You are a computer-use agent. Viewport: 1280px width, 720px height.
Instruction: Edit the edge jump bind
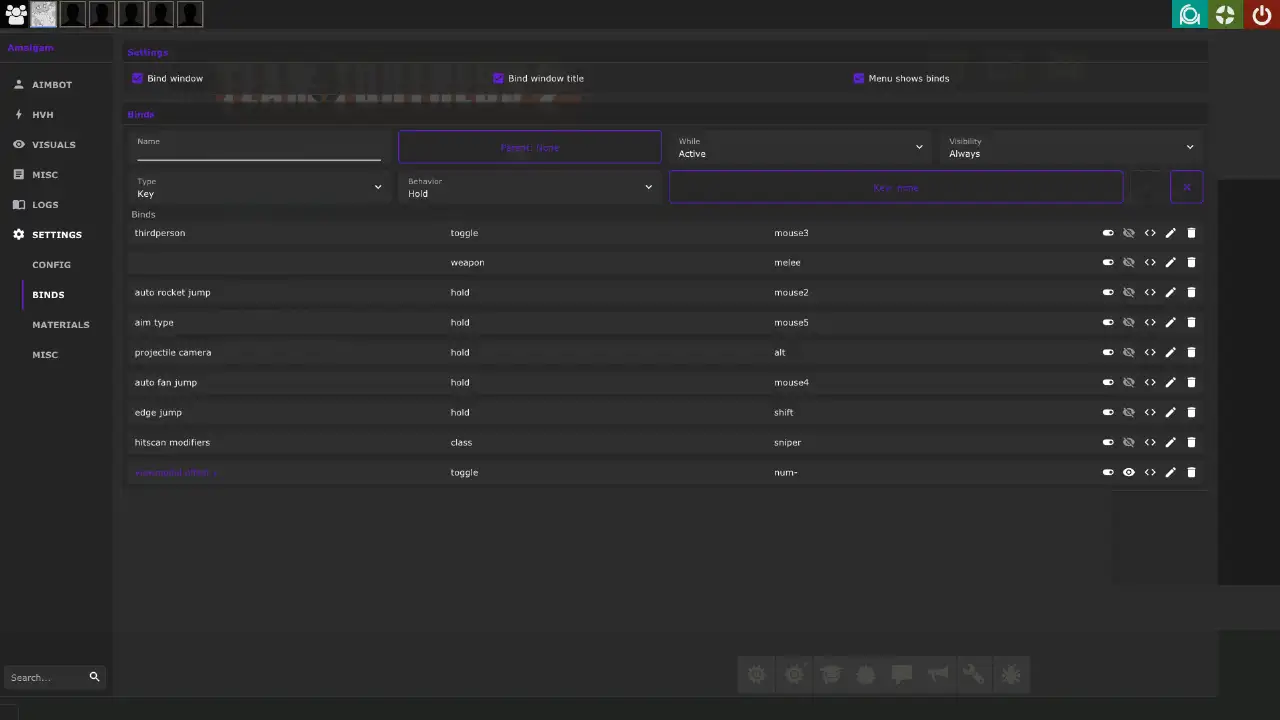click(1170, 413)
